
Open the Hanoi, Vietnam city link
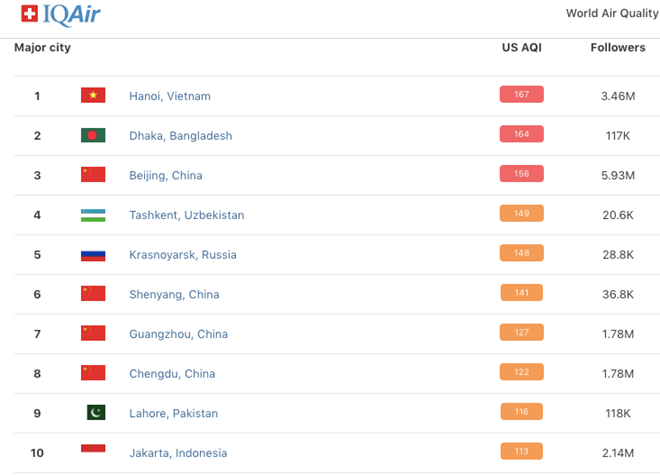[x=170, y=96]
